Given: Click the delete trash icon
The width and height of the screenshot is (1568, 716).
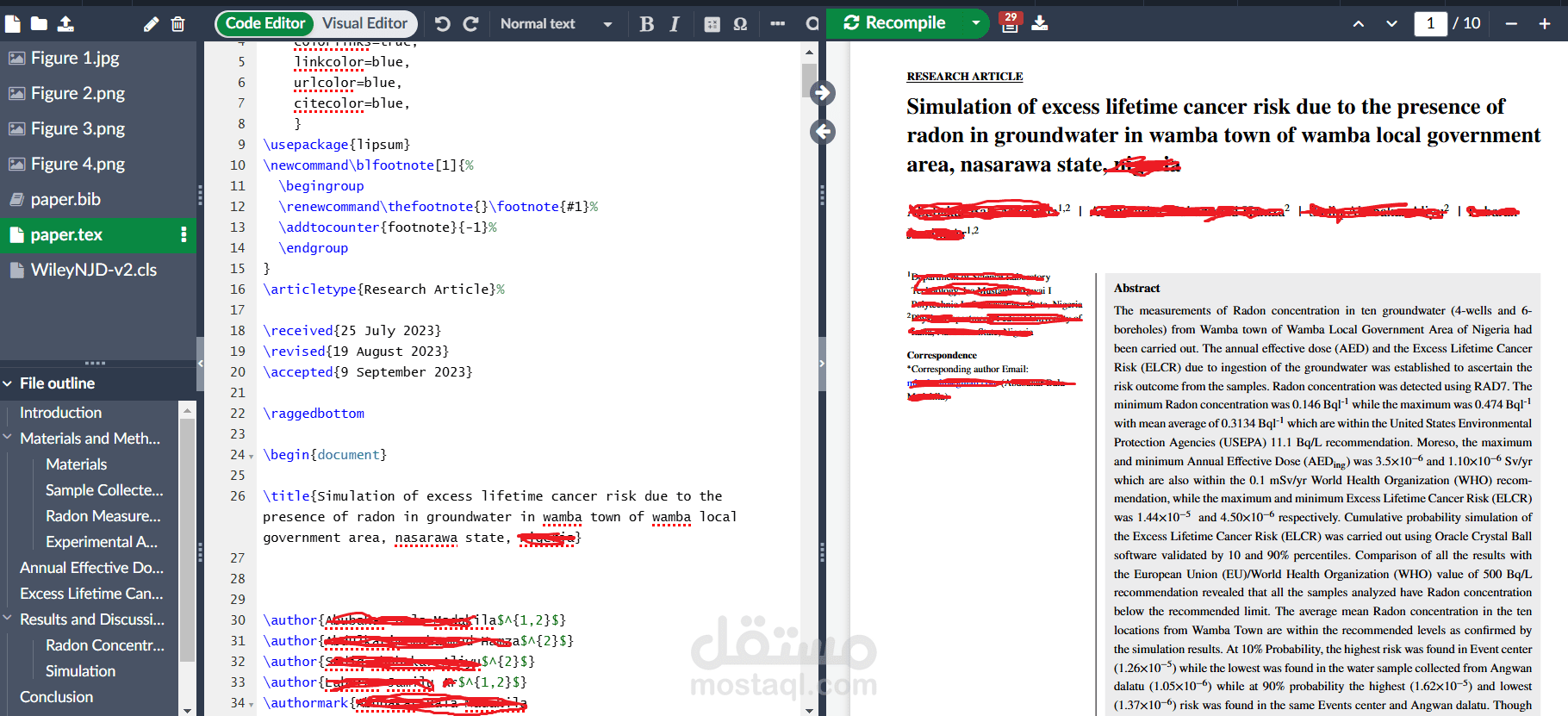Looking at the screenshot, I should 177,24.
